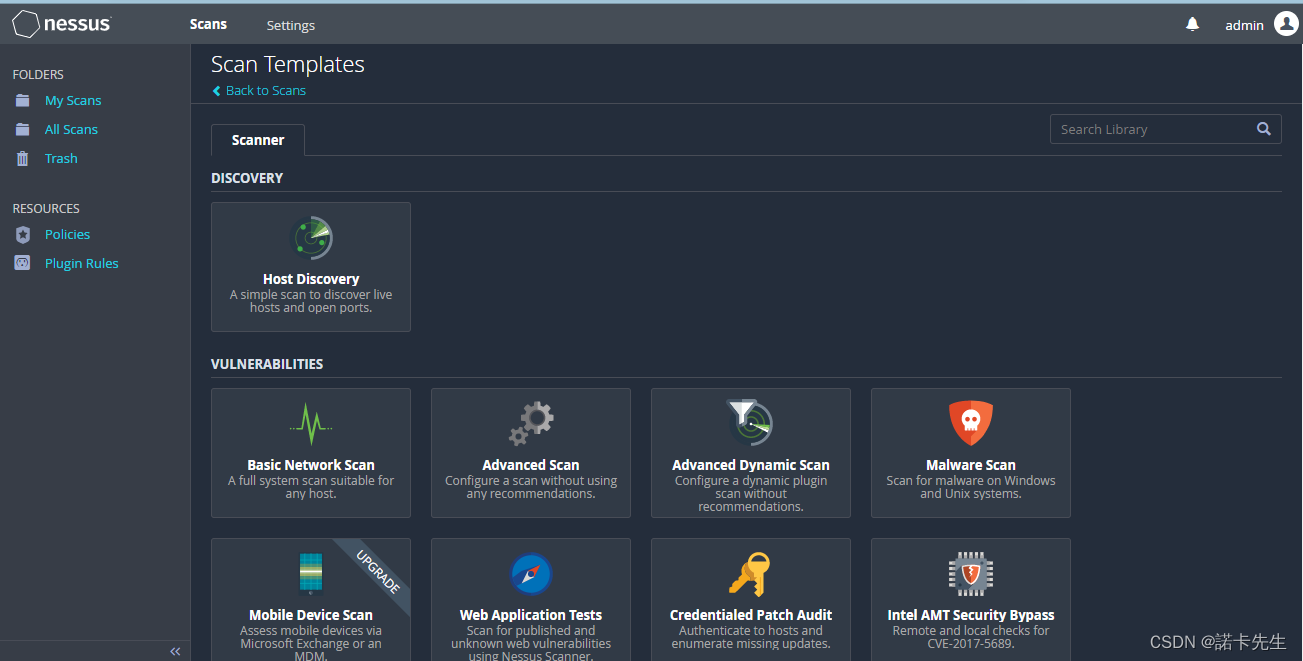This screenshot has width=1303, height=661.
Task: Open the Trash folder link
Action: pos(61,158)
